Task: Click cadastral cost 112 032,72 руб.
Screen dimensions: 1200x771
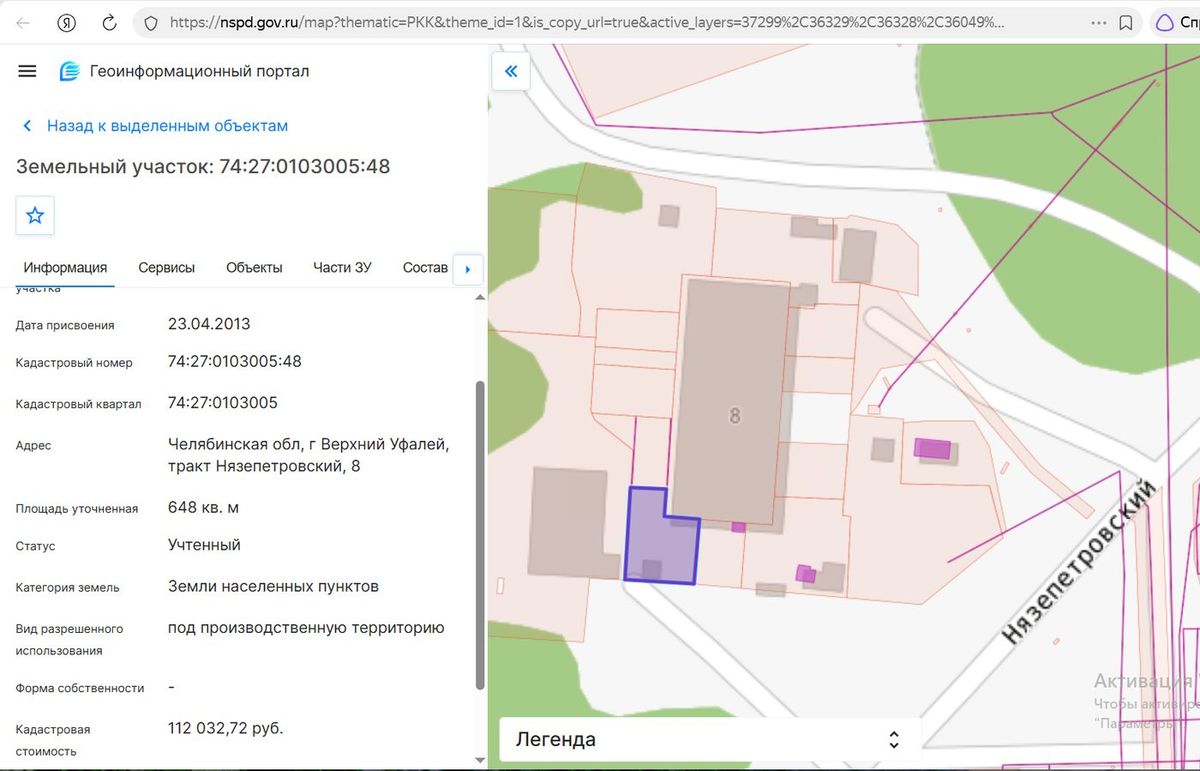Action: tap(226, 728)
